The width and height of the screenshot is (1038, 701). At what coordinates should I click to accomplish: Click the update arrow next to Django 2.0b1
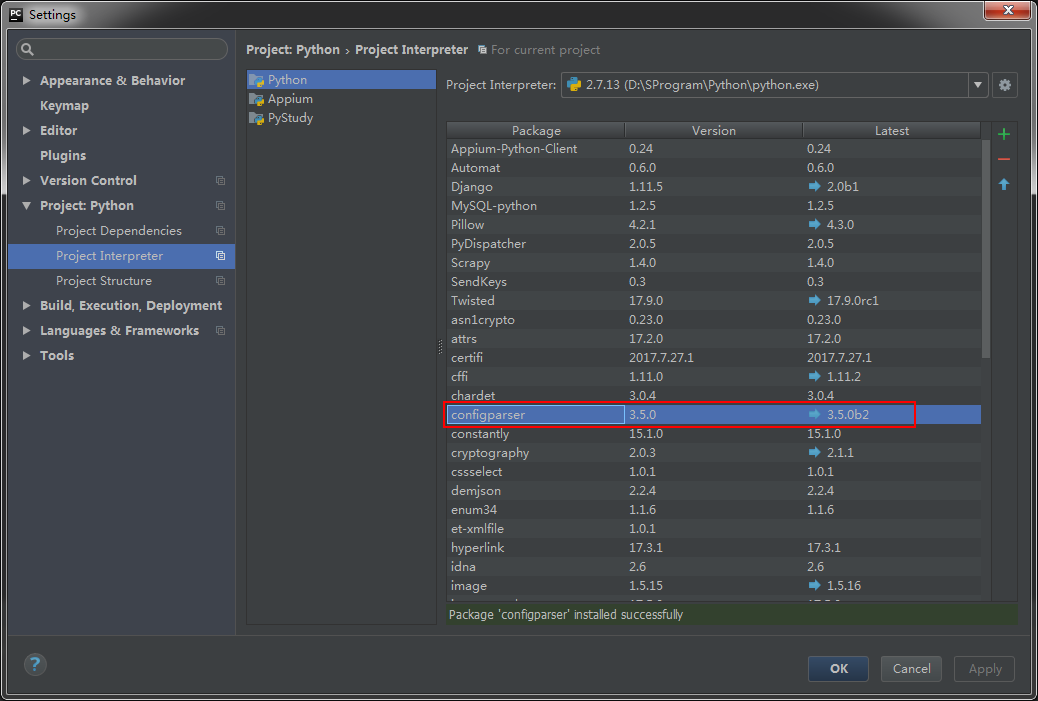tap(814, 187)
